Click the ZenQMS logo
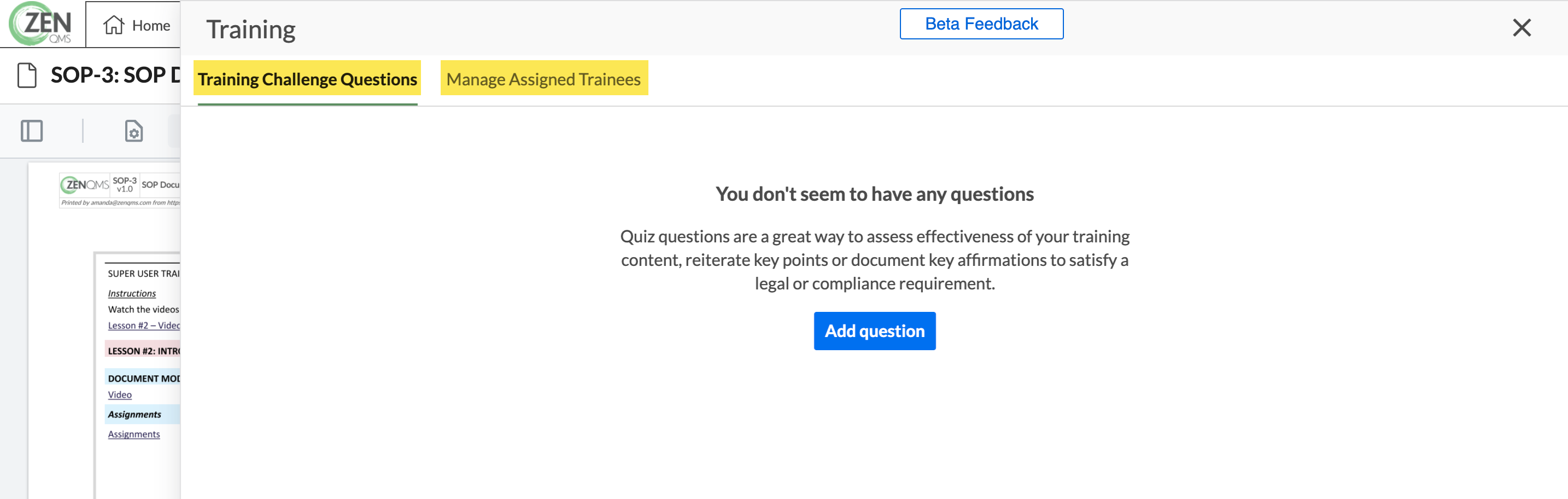This screenshot has width=1568, height=499. click(x=40, y=24)
